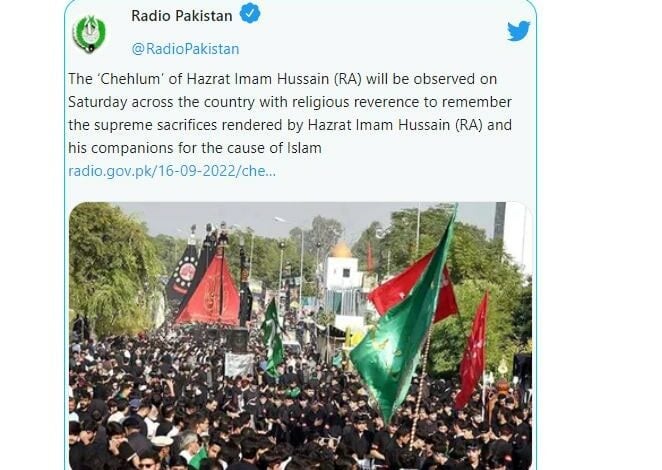Click 'will be observed on' tweet phrase
The image size is (662, 470).
431,79
